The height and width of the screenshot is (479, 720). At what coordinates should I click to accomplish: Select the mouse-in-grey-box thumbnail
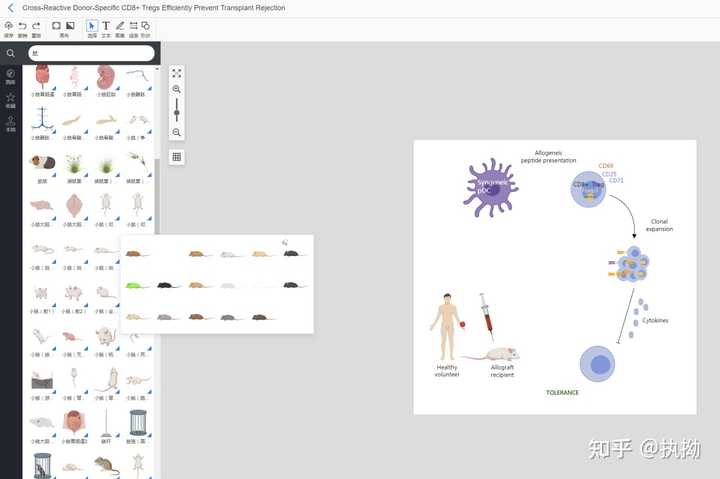point(42,380)
